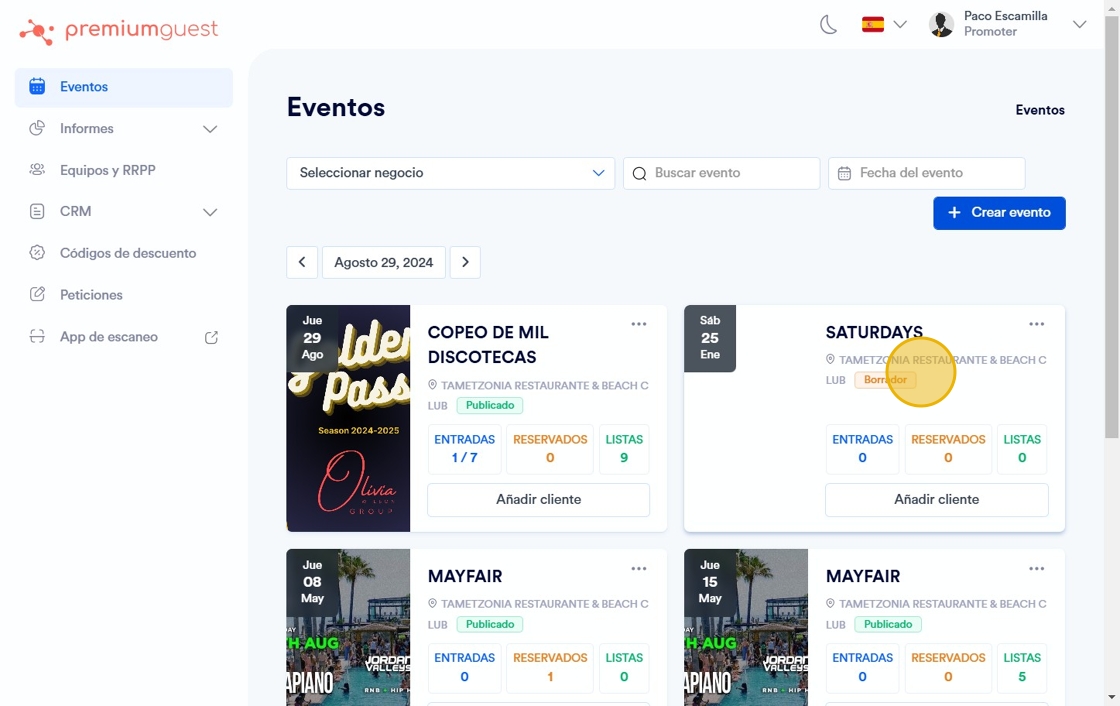Viewport: 1120px width, 706px height.
Task: Click the Peticiones edit icon
Action: click(x=37, y=294)
